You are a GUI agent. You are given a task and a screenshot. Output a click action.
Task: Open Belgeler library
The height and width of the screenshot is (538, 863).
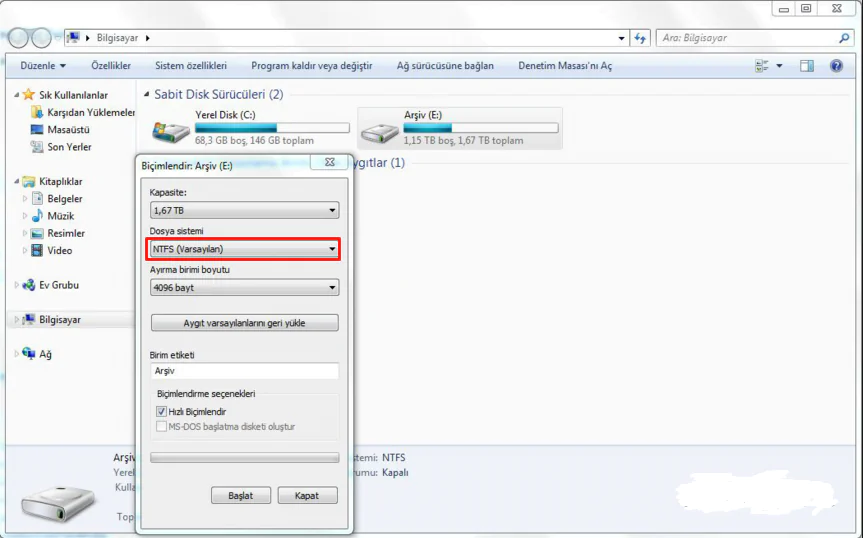57,199
